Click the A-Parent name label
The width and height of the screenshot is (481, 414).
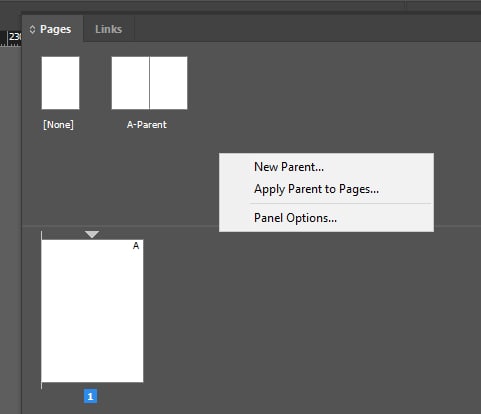pos(147,125)
